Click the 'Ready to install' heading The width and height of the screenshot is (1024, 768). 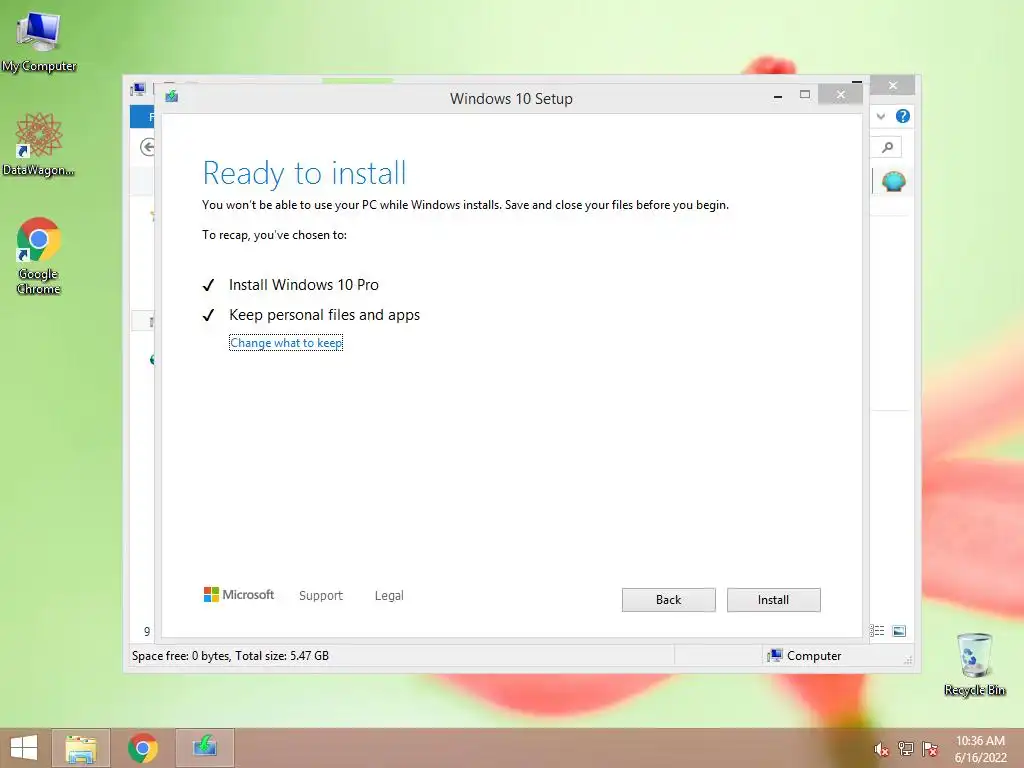pyautogui.click(x=304, y=173)
